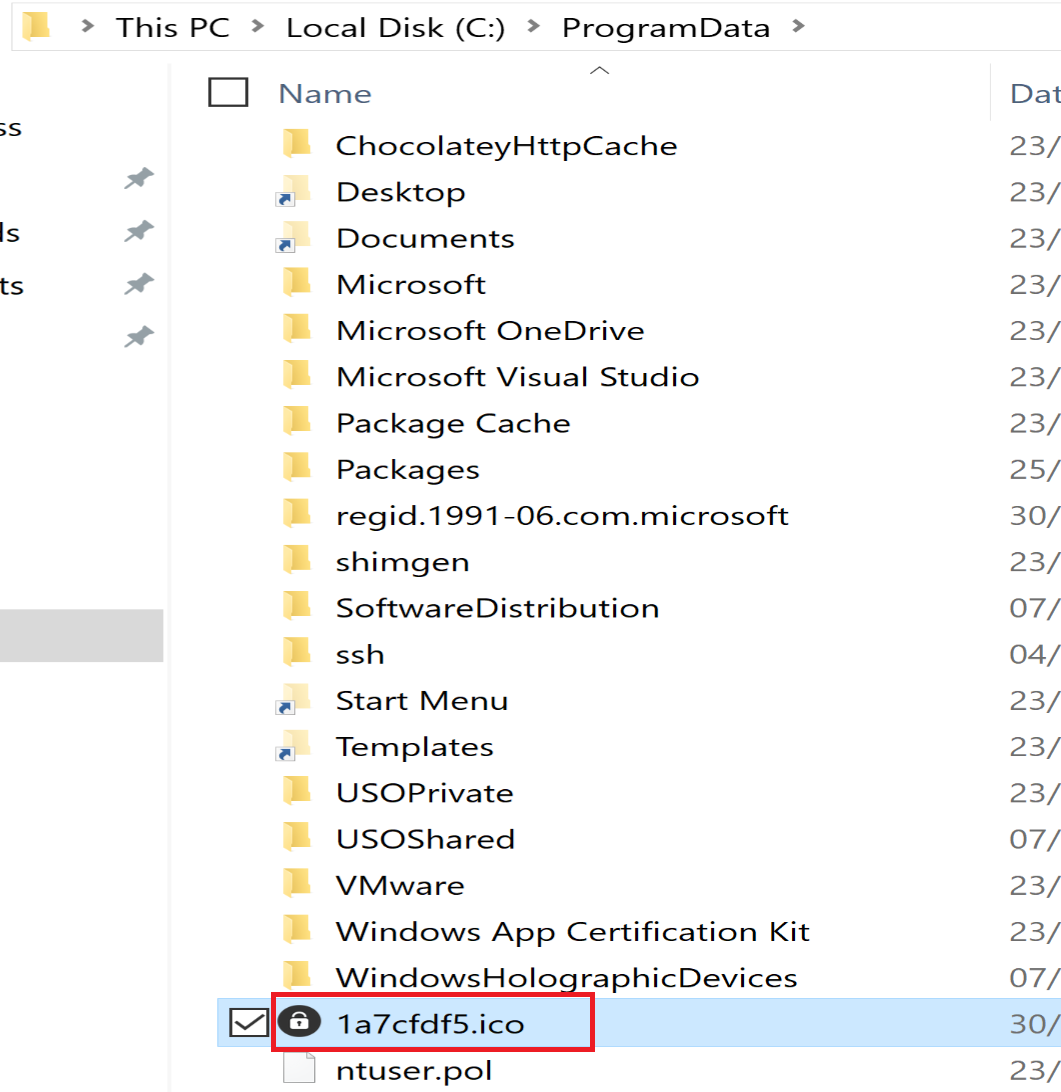Select the regid.1991-06.com.microsoft folder
The image size is (1061, 1092).
[562, 515]
